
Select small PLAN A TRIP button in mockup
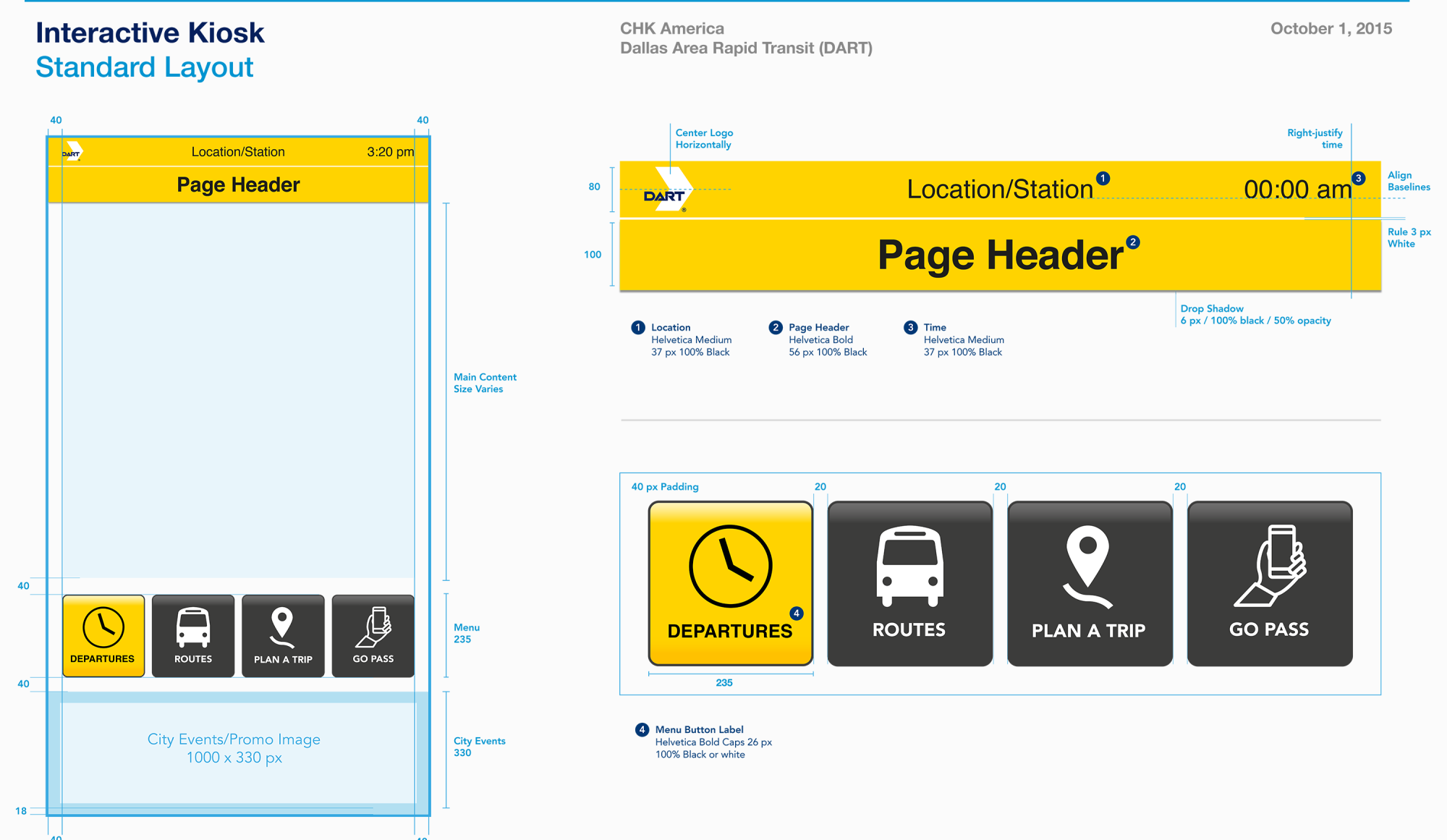[283, 636]
